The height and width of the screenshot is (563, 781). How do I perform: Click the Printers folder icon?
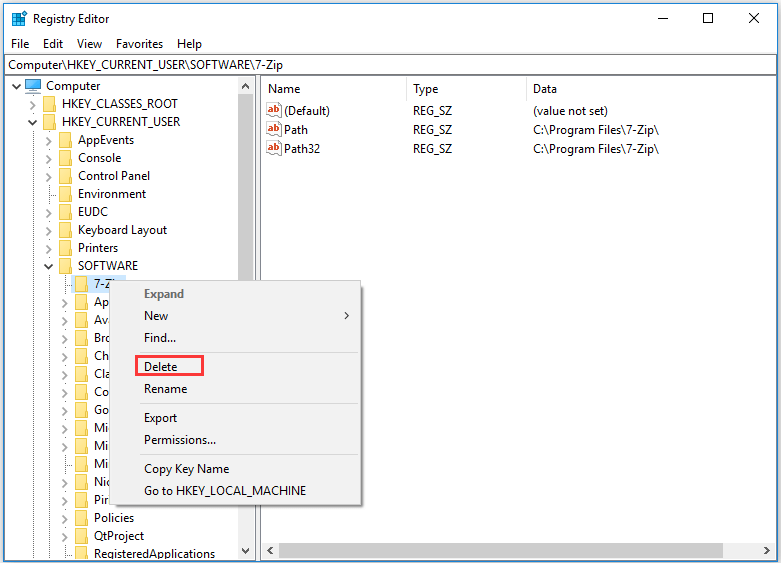(x=65, y=248)
